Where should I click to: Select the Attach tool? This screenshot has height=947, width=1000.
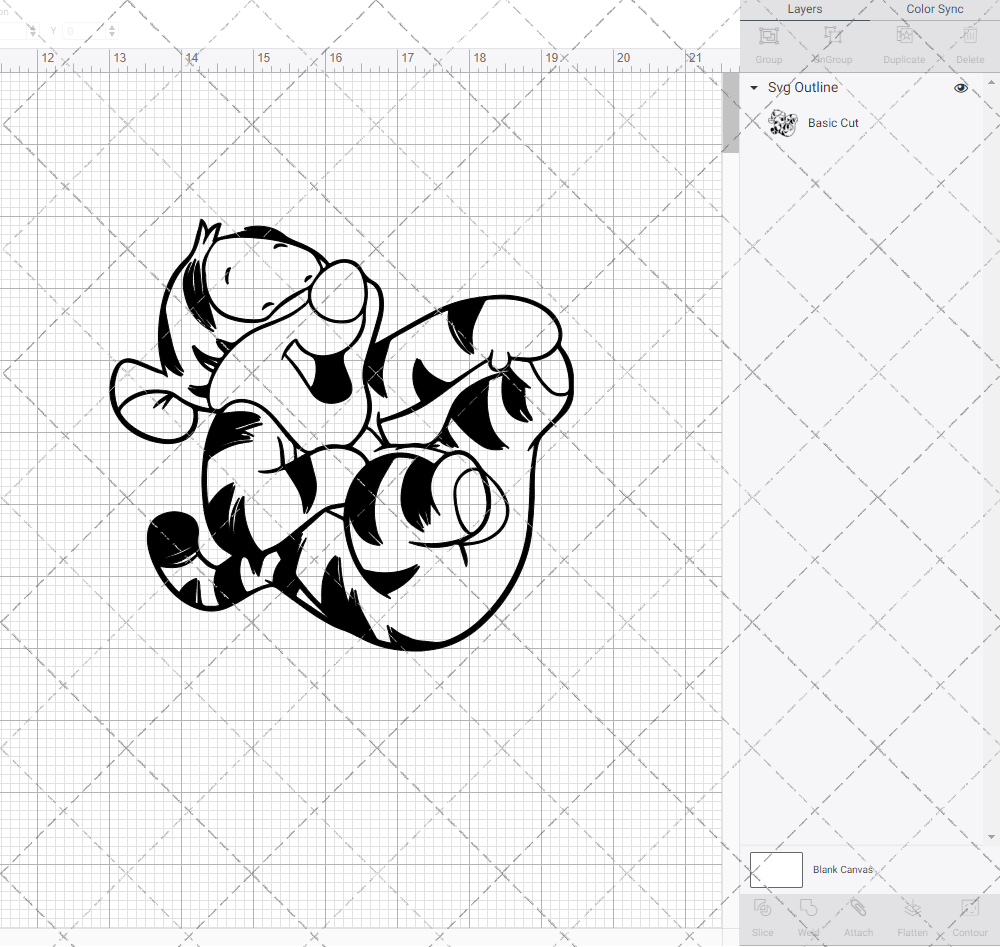[858, 908]
